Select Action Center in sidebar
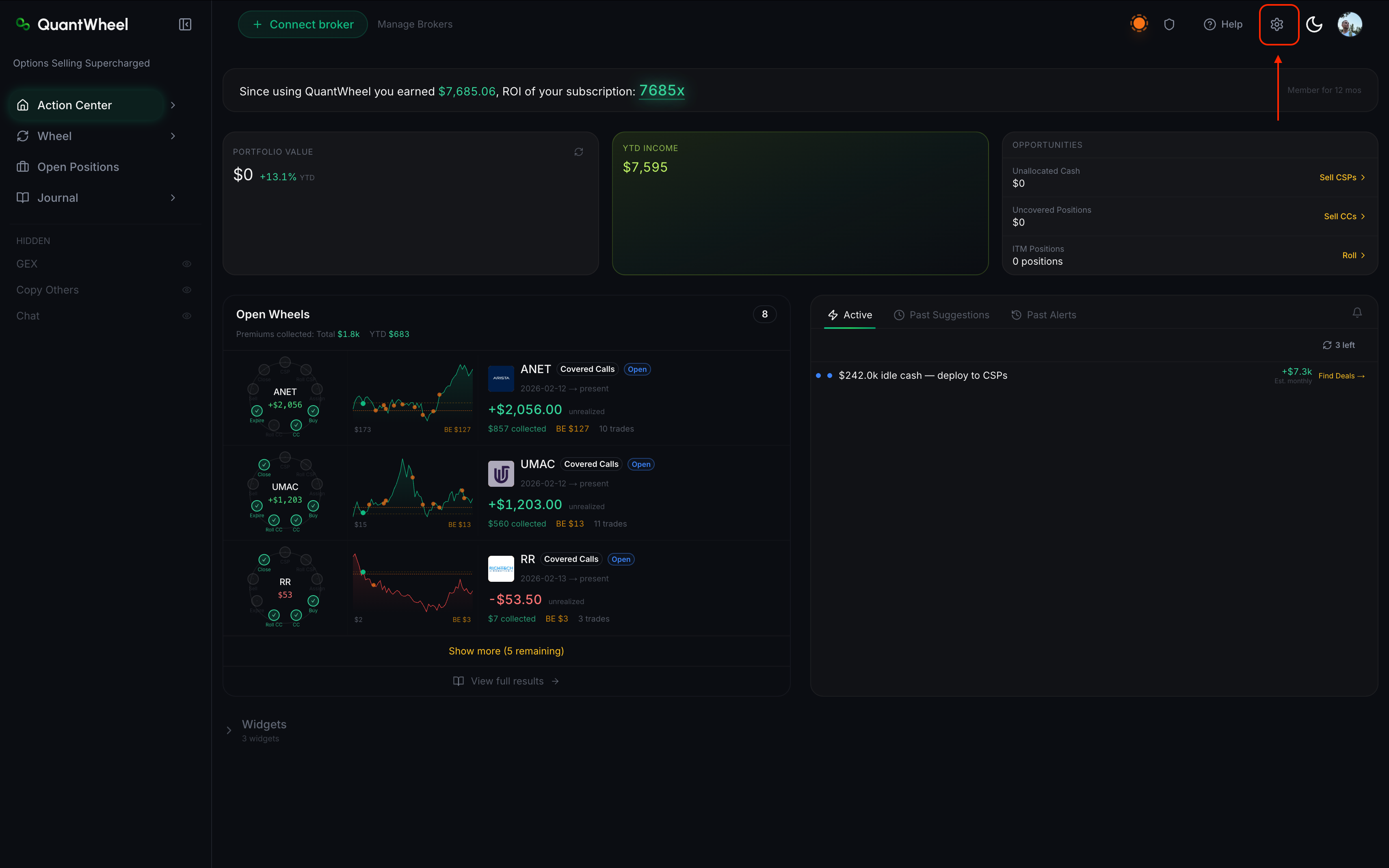 coord(86,105)
